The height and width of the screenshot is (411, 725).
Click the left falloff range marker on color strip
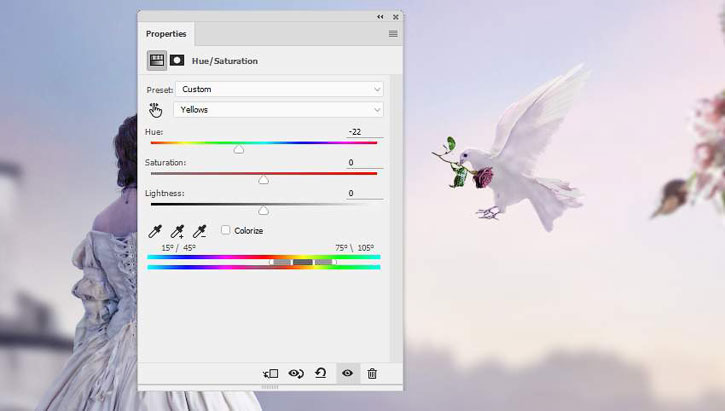(x=271, y=262)
